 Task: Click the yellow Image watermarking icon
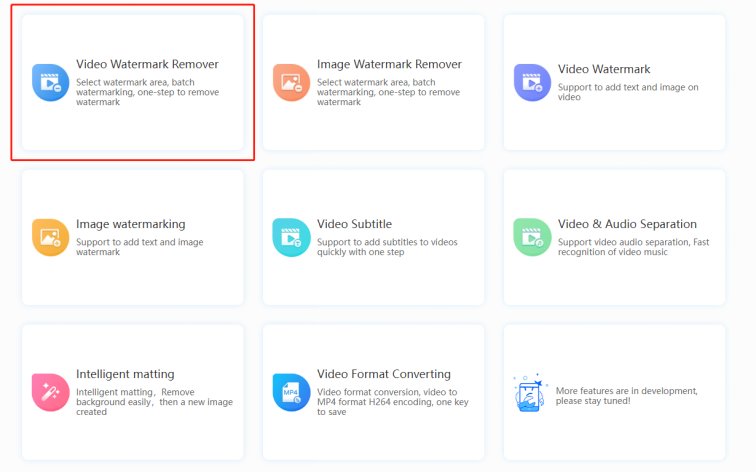[51, 237]
